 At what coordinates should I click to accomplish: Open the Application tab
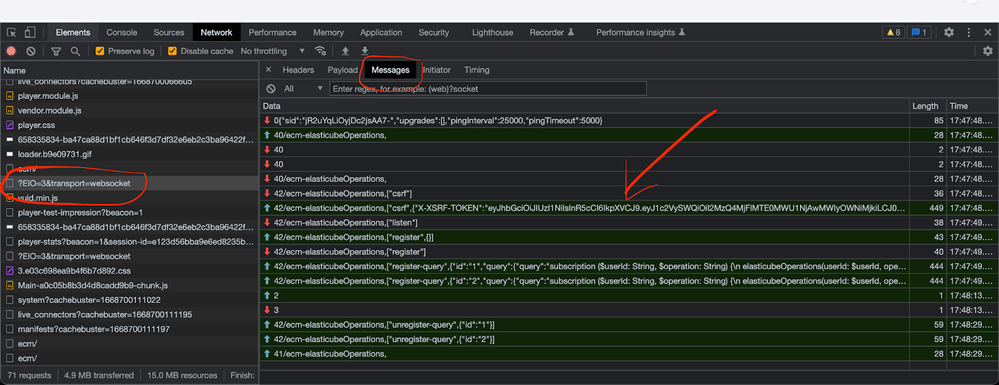click(381, 32)
